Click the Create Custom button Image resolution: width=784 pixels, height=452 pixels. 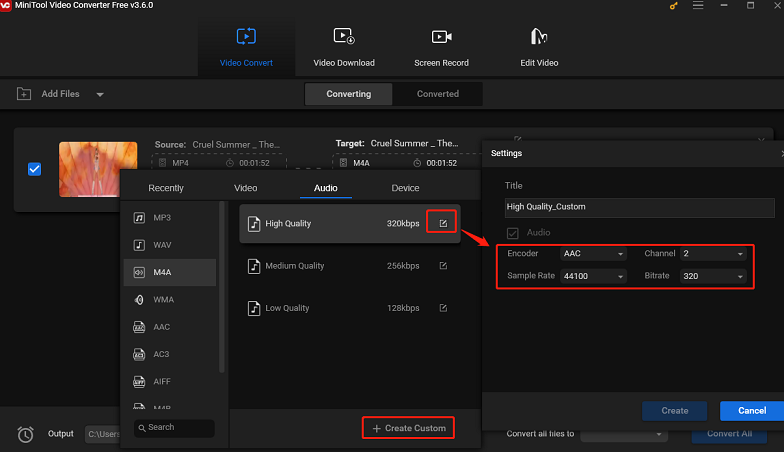[x=408, y=428]
